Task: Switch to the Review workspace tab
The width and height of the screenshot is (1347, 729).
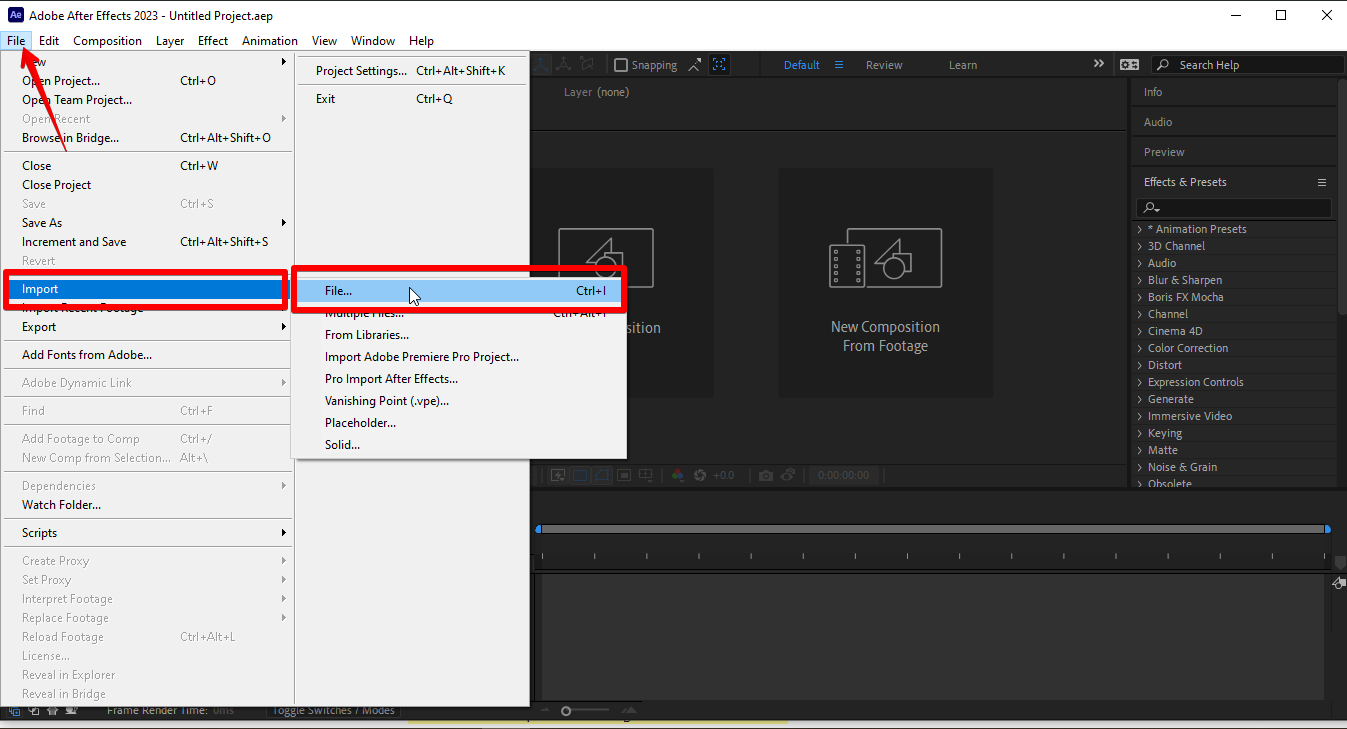Action: [x=883, y=64]
